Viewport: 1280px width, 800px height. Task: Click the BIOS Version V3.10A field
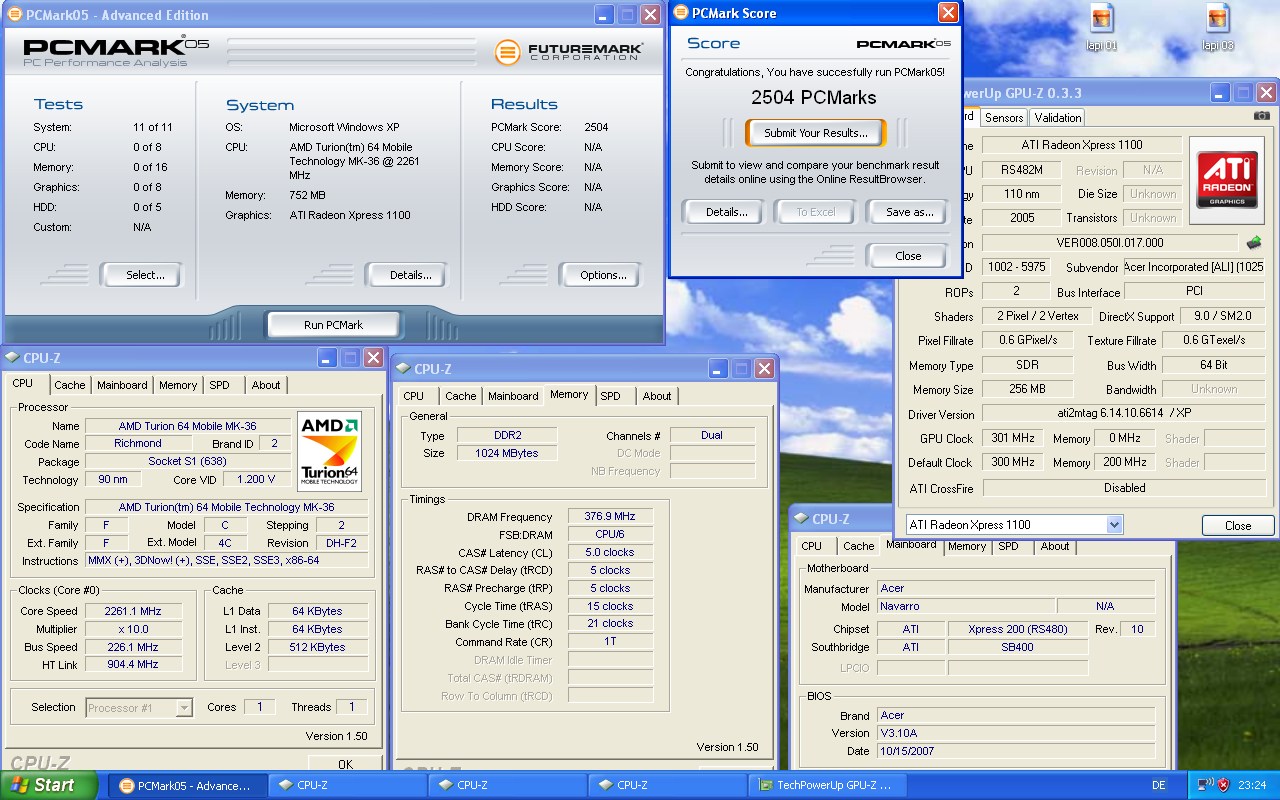coord(1015,733)
